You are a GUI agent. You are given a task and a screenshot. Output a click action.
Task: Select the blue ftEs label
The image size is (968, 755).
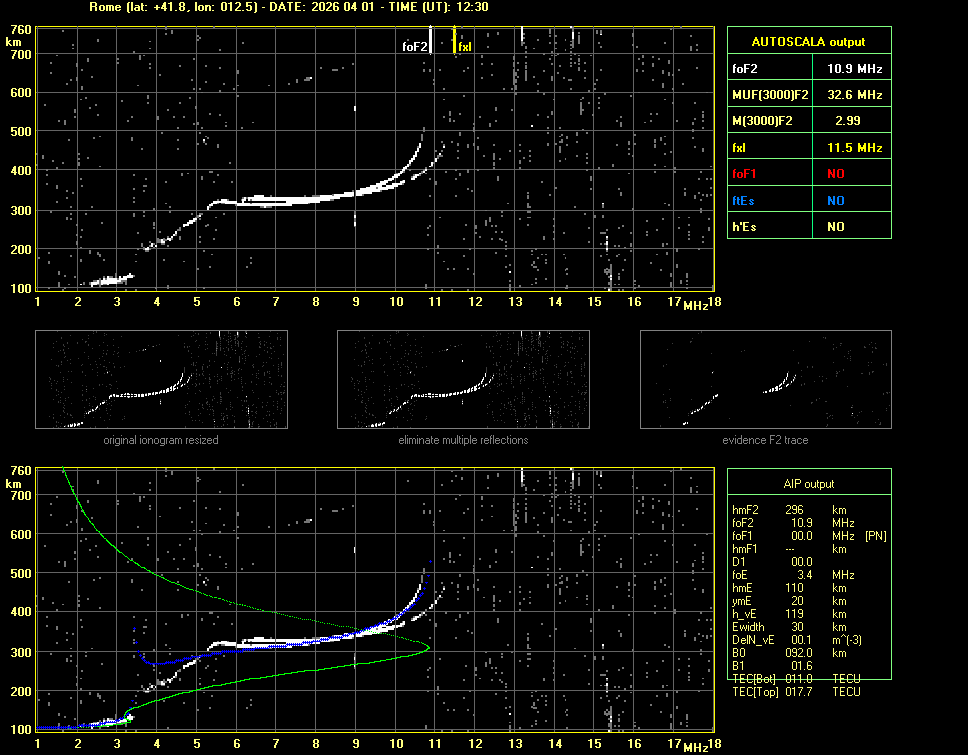pyautogui.click(x=743, y=200)
